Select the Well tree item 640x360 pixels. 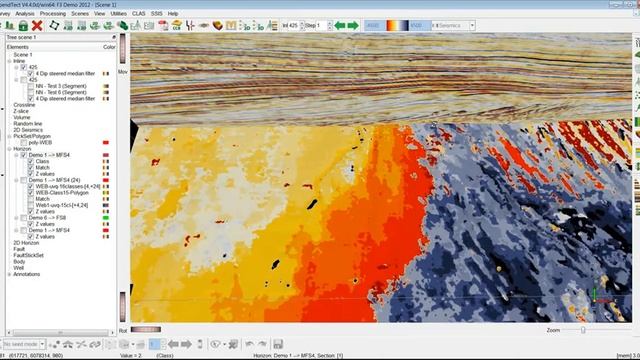point(18,268)
